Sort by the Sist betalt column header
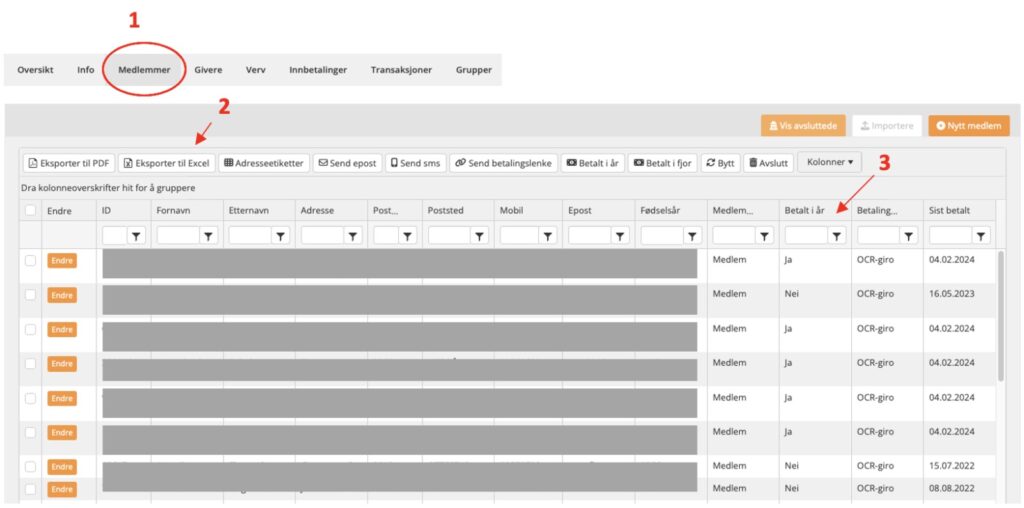 point(950,211)
